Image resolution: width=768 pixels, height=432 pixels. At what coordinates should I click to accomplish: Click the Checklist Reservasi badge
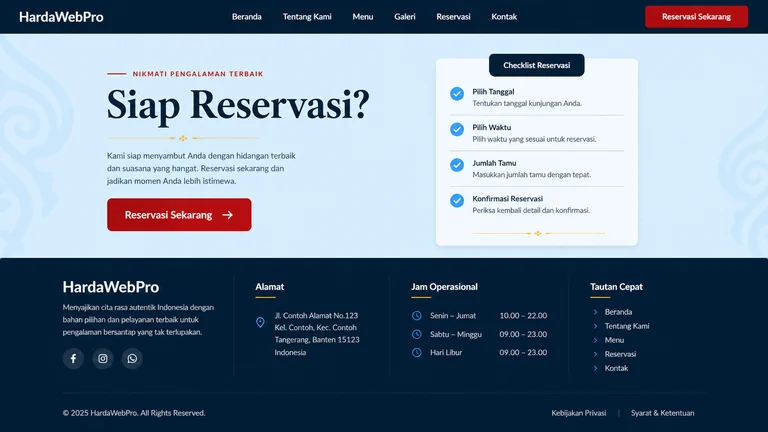[x=536, y=65]
